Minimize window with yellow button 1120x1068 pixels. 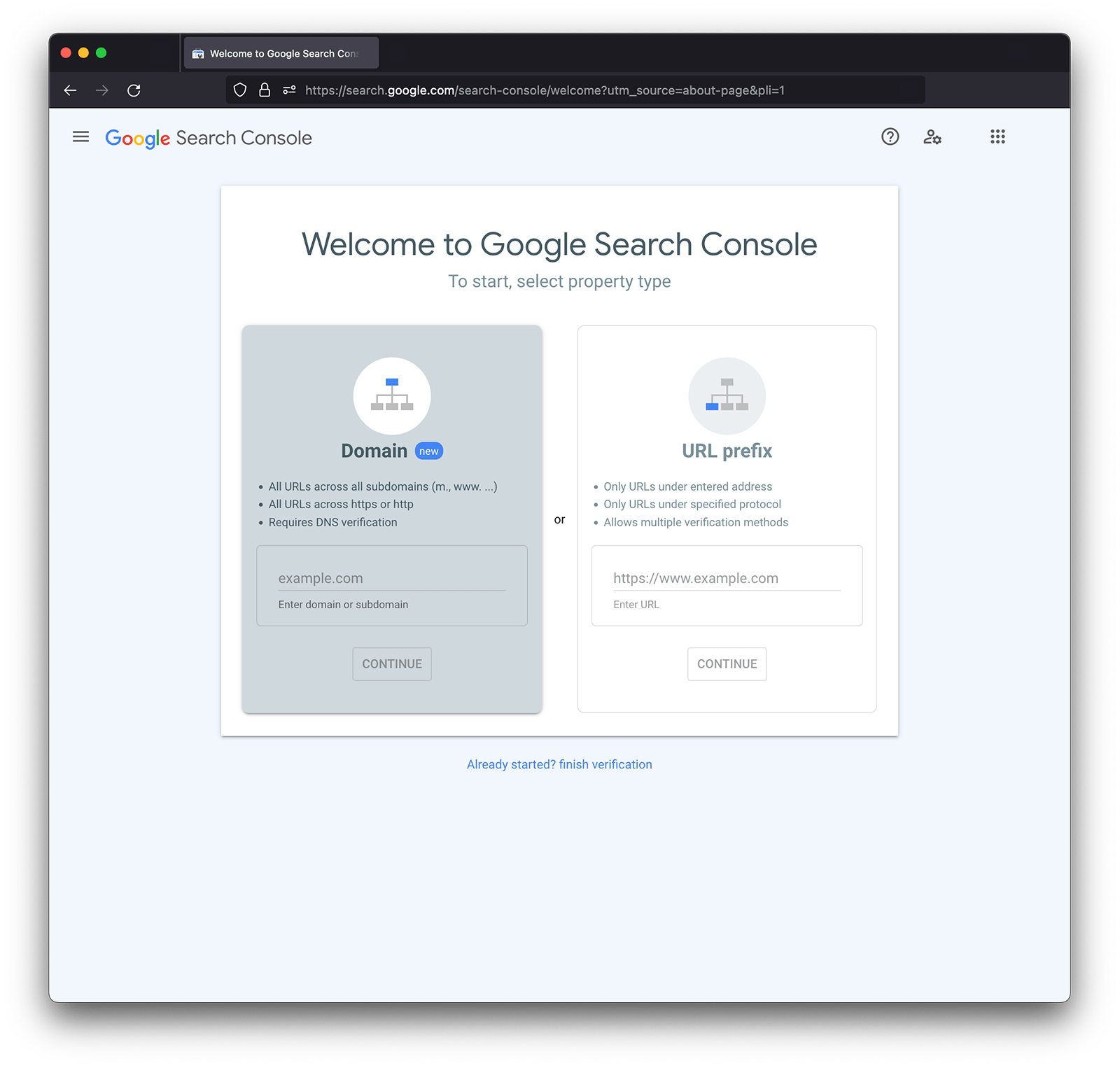[83, 52]
